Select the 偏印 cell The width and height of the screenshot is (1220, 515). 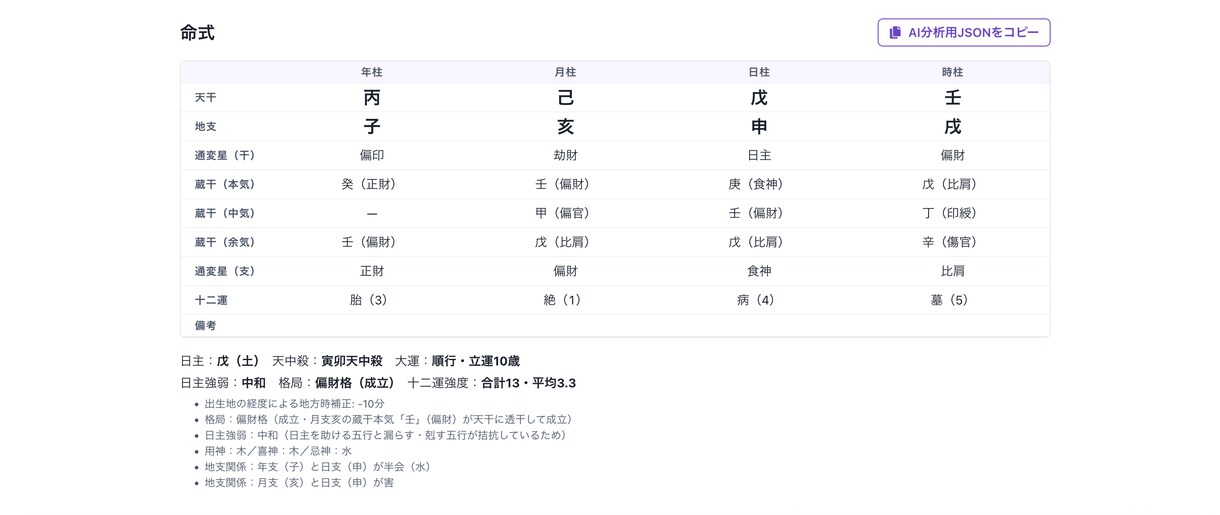click(x=372, y=156)
